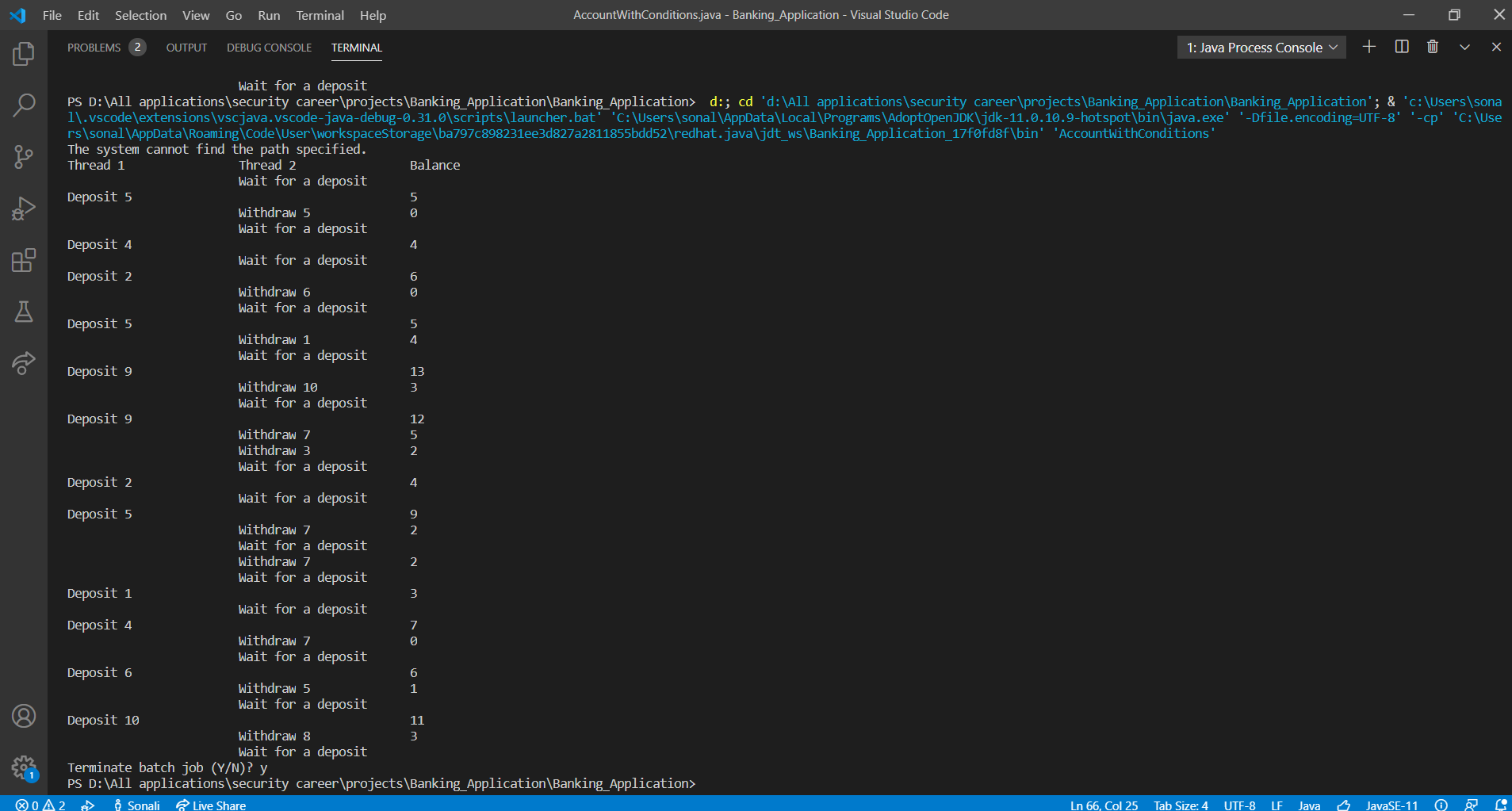This screenshot has height=811, width=1512.
Task: Open the Manage gear settings icon
Action: pyautogui.click(x=24, y=767)
